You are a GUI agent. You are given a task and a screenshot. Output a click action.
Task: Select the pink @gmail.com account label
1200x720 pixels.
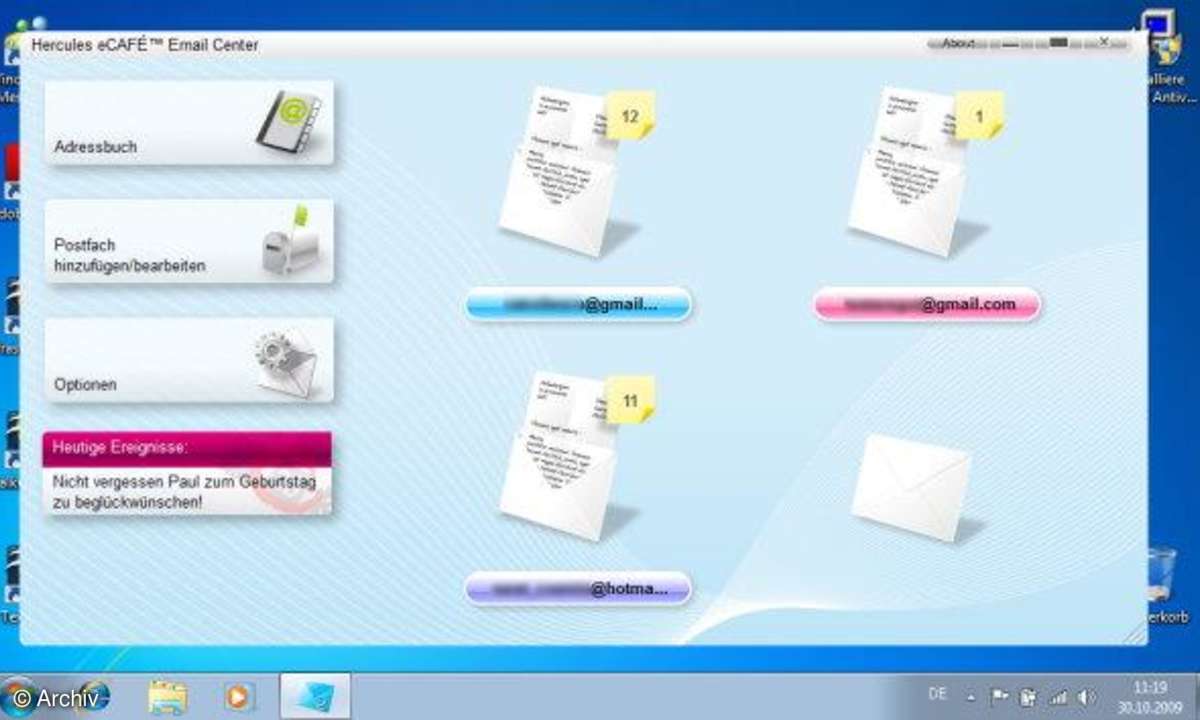point(927,304)
